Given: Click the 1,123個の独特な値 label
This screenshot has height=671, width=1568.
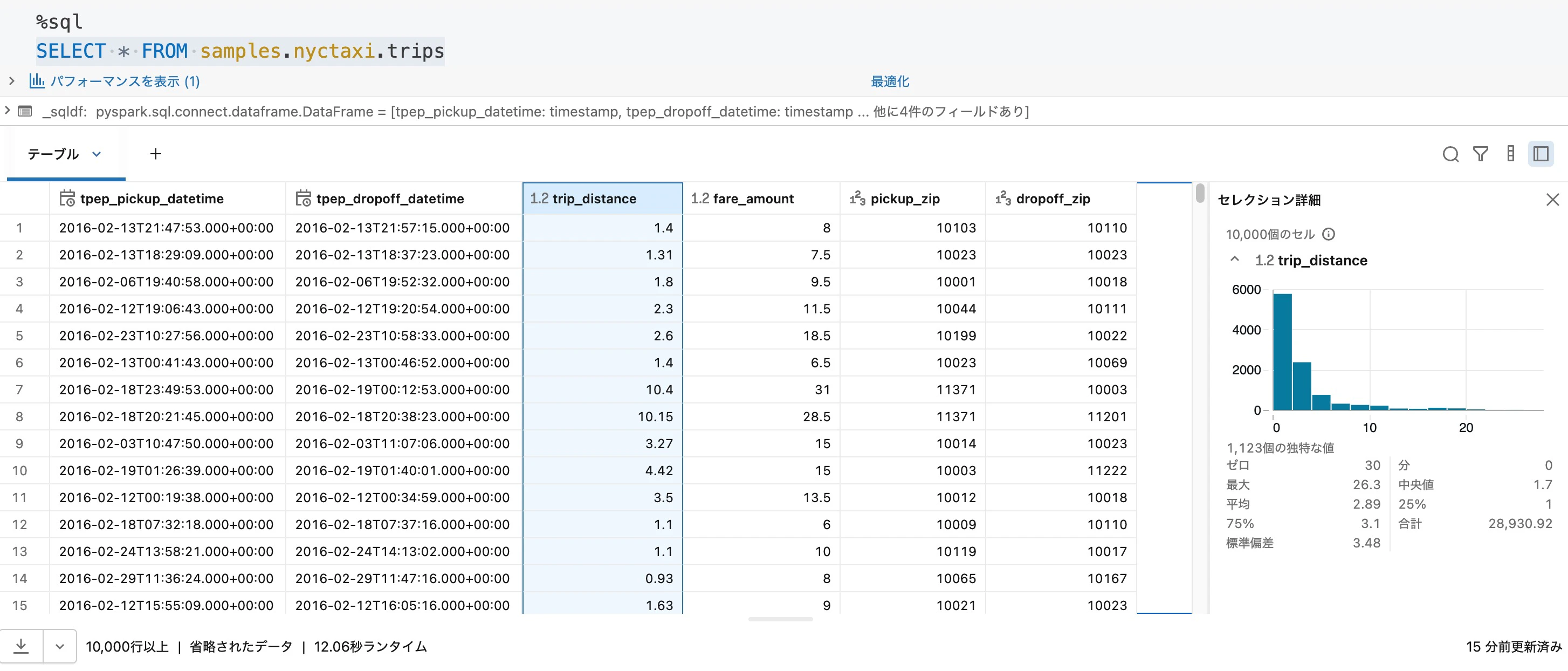Looking at the screenshot, I should [1280, 448].
